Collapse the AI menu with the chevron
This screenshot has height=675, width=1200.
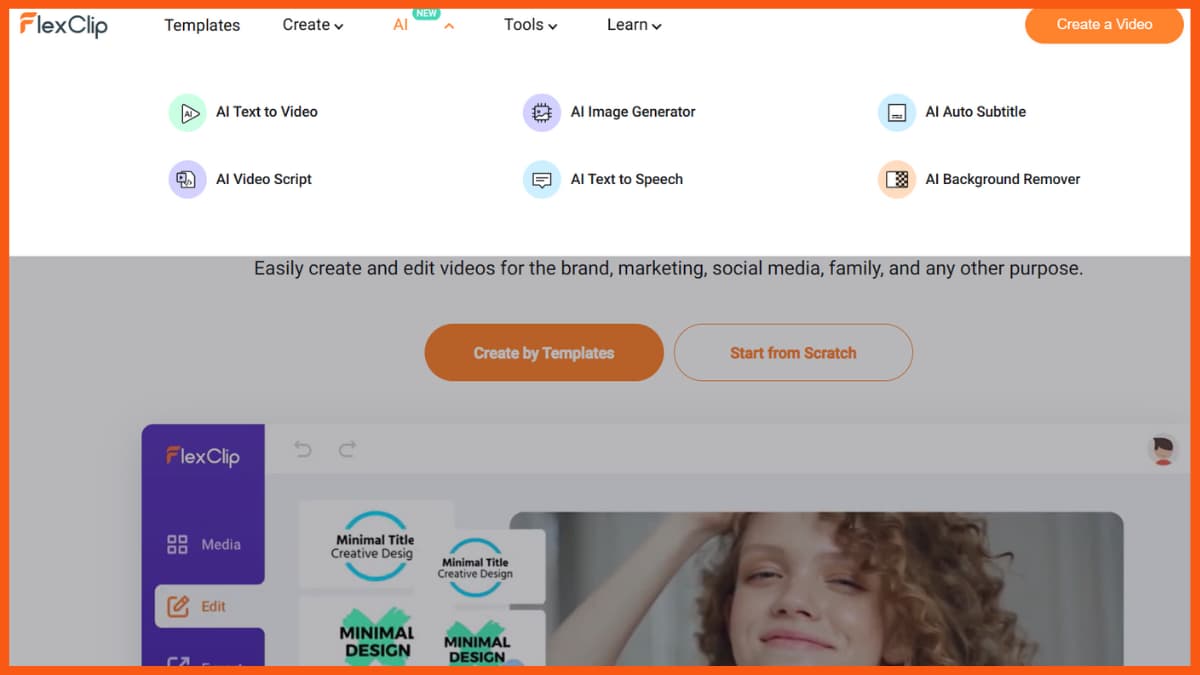click(449, 27)
